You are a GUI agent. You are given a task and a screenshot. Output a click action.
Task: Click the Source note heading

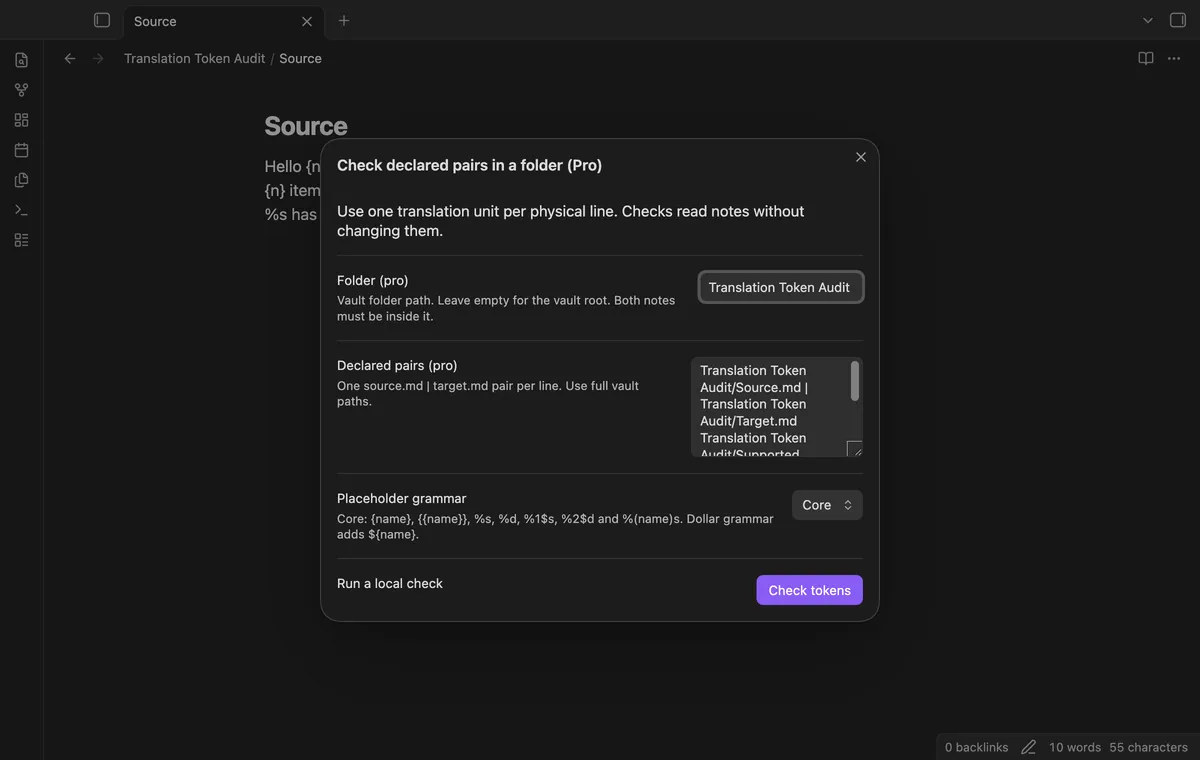point(306,126)
